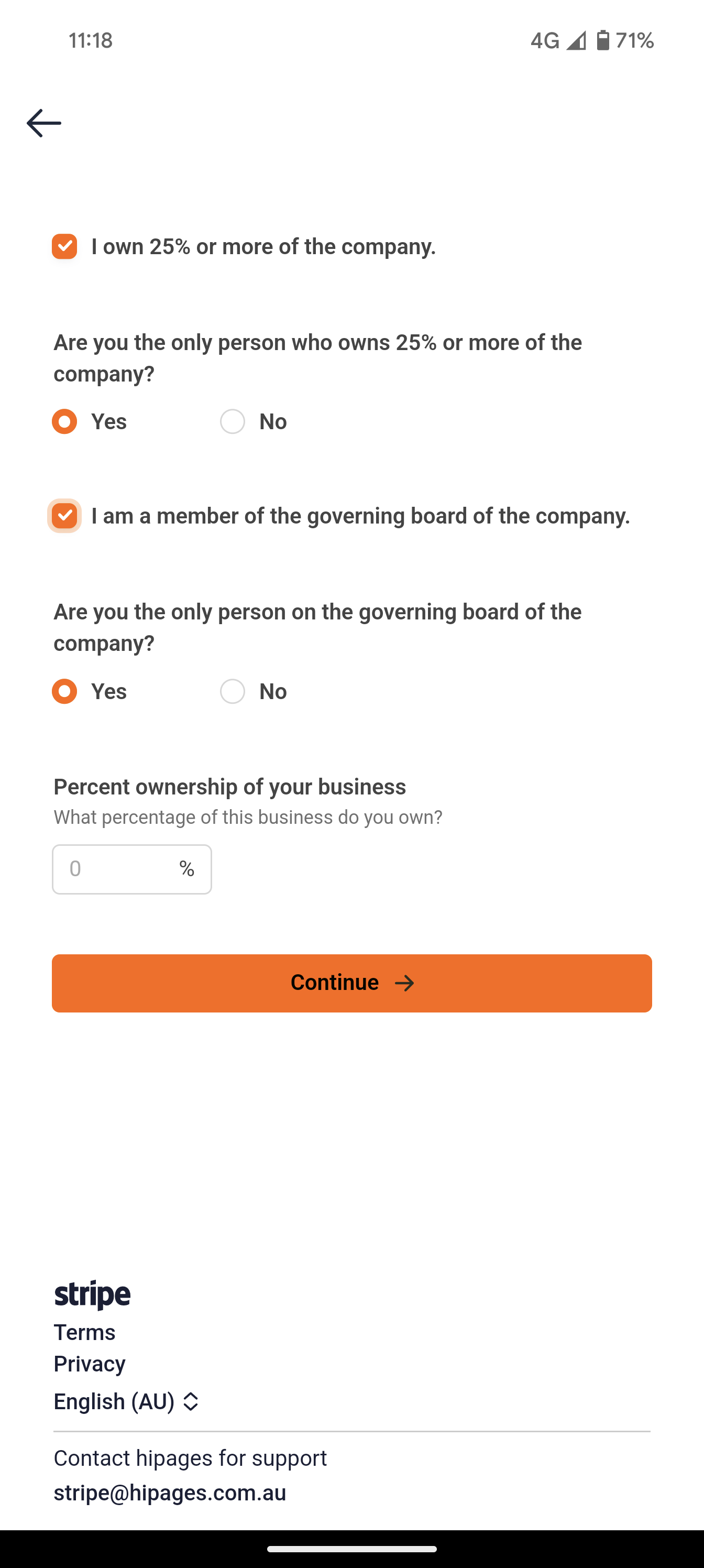Image resolution: width=704 pixels, height=1568 pixels.
Task: Select Yes for only board member
Action: coord(64,691)
